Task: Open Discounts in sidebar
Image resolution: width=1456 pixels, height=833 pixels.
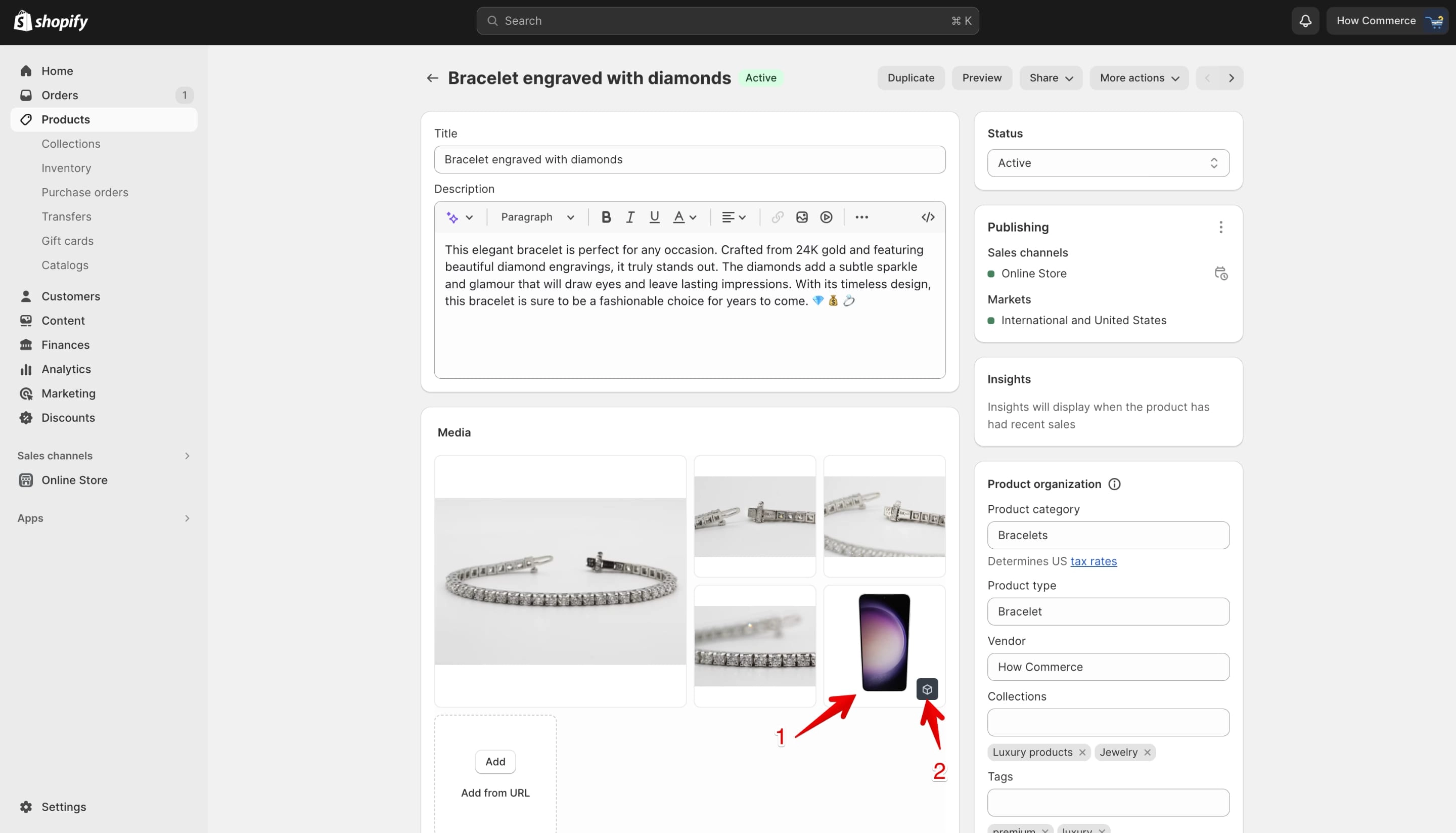Action: pyautogui.click(x=104, y=418)
